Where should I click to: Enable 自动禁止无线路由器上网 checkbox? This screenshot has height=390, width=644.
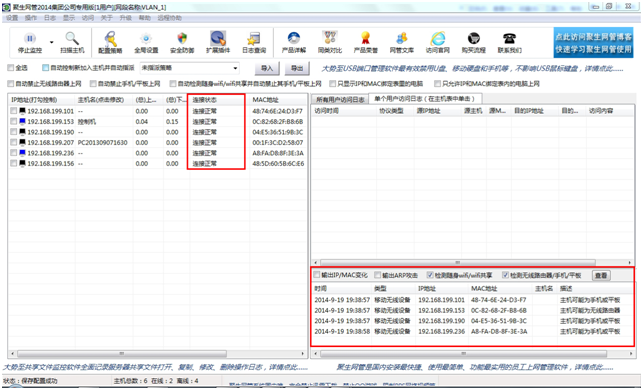click(11, 84)
